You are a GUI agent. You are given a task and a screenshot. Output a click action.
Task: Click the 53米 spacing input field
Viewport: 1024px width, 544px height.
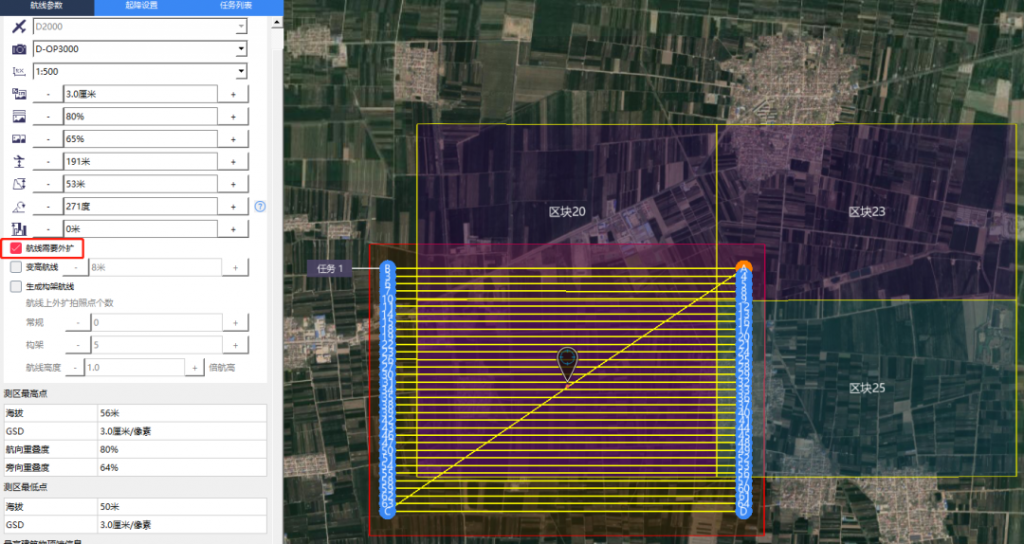tap(140, 184)
